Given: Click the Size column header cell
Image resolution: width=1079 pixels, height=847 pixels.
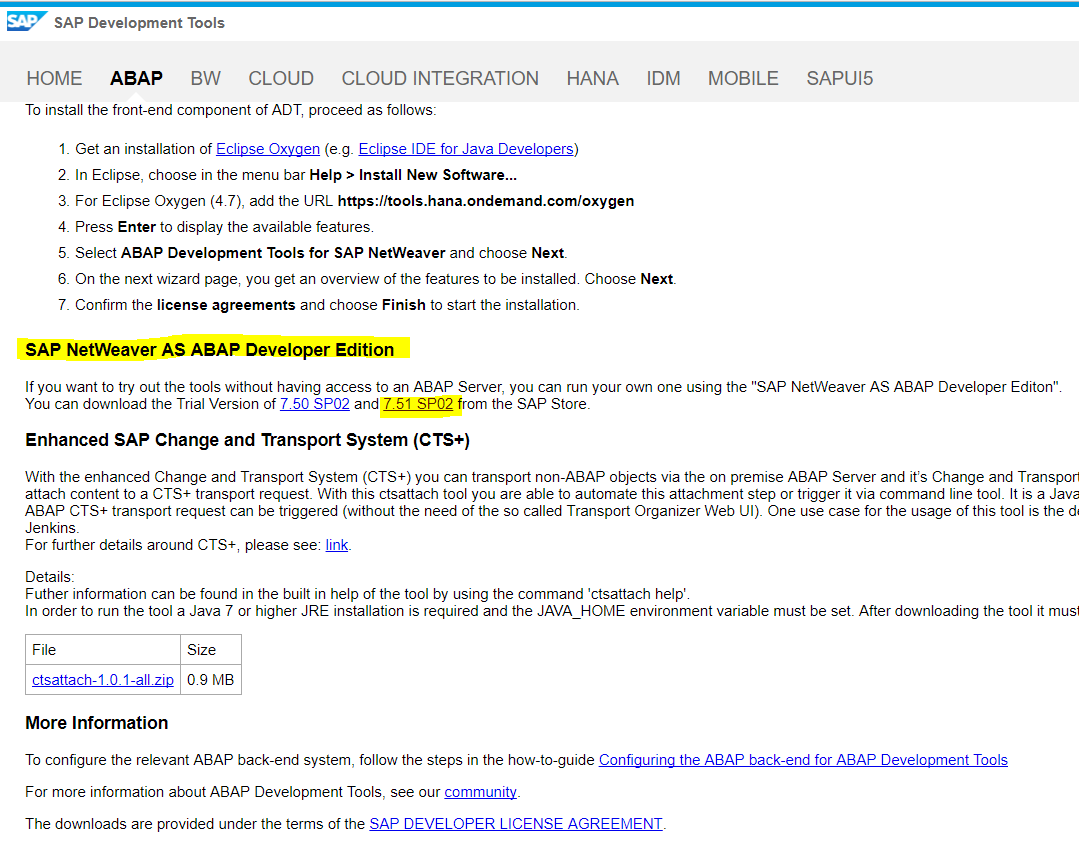Looking at the screenshot, I should [211, 650].
